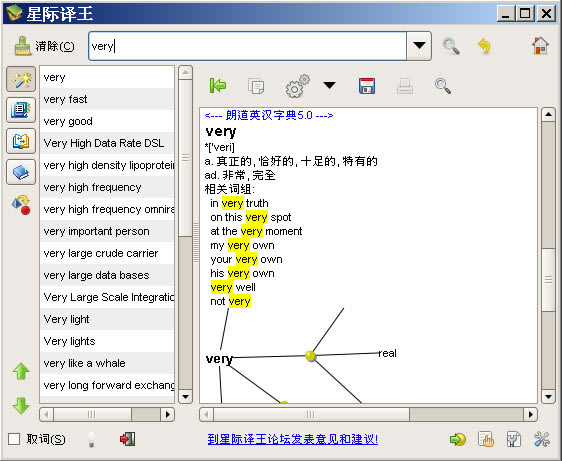Screen dimensions: 563x461
Task: Select the magic wand sidebar mode
Action: pos(21,79)
